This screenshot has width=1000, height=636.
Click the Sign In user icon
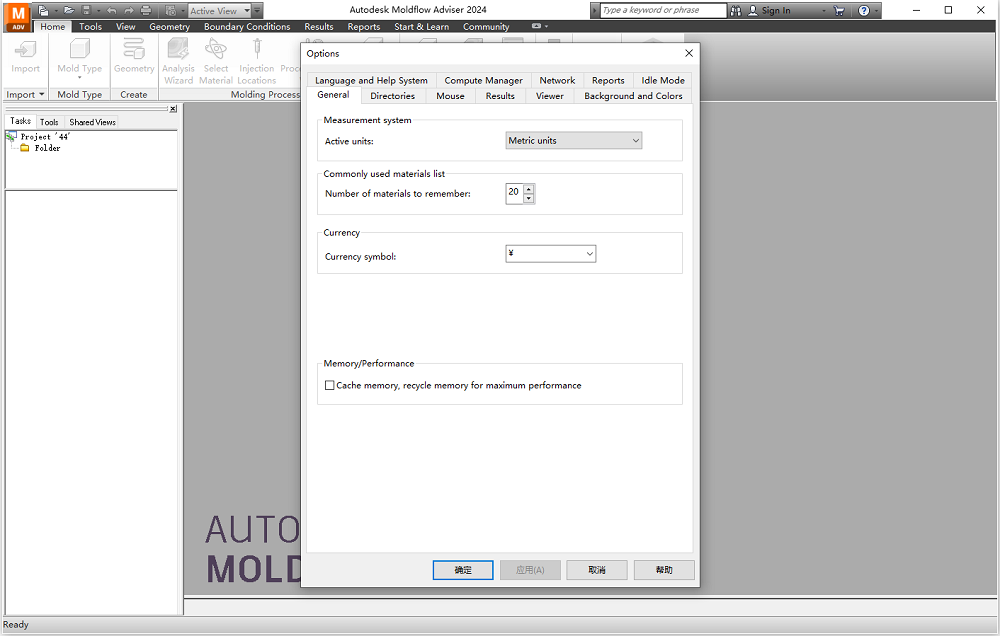[x=753, y=11]
